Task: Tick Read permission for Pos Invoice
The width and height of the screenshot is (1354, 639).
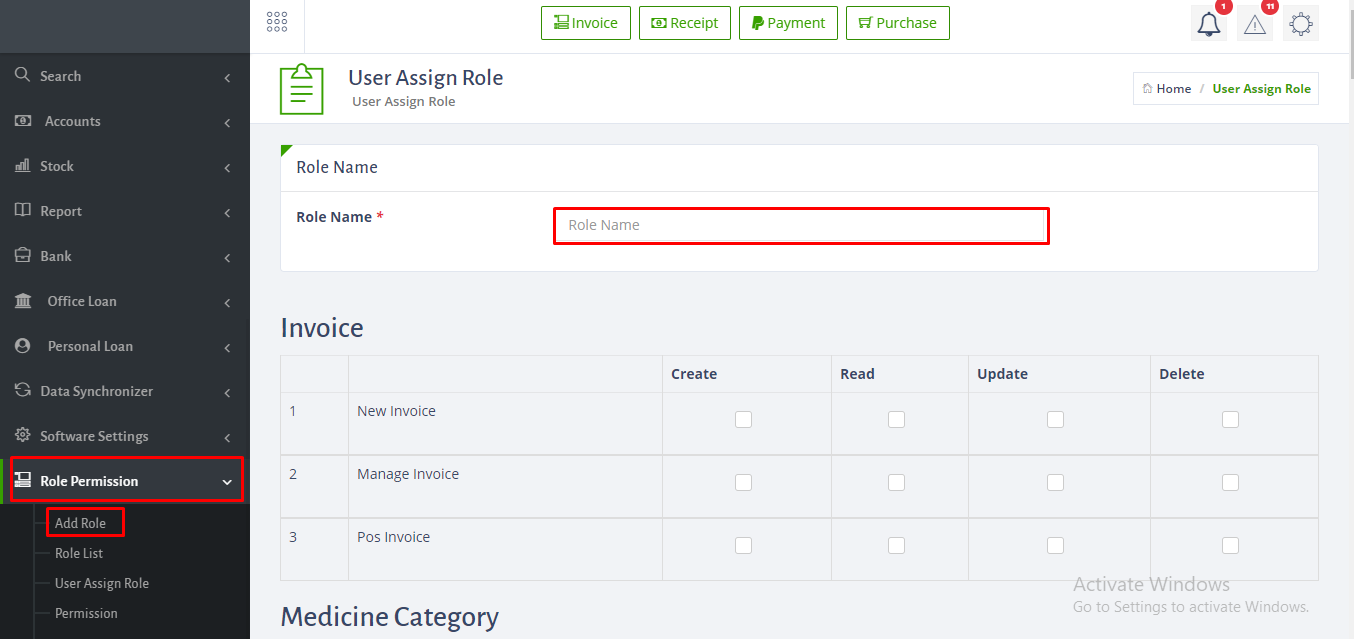Action: tap(896, 545)
